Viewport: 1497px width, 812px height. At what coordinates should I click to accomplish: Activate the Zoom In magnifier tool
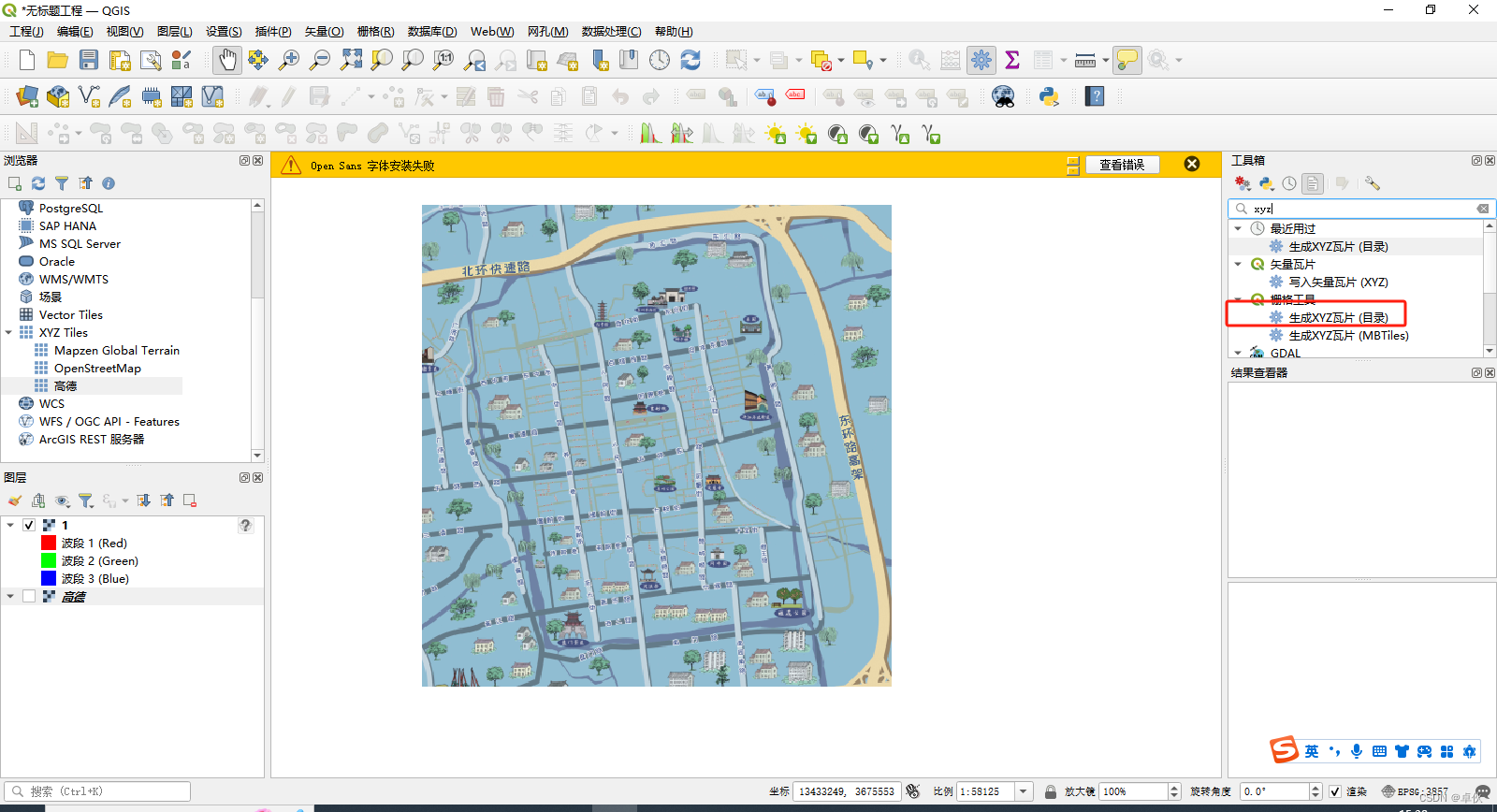289,60
